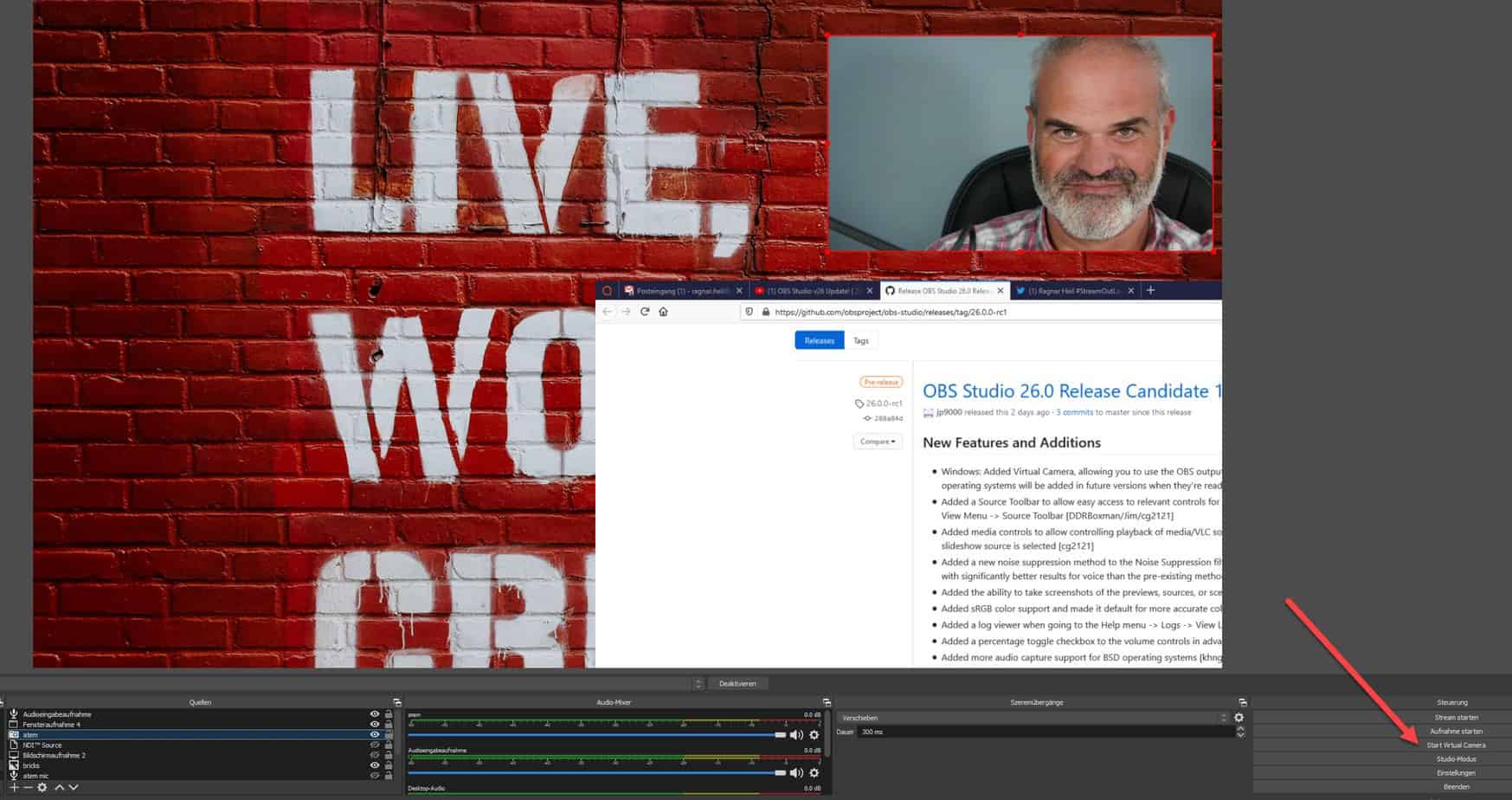Open the Compare dropdown on GitHub page

point(878,442)
